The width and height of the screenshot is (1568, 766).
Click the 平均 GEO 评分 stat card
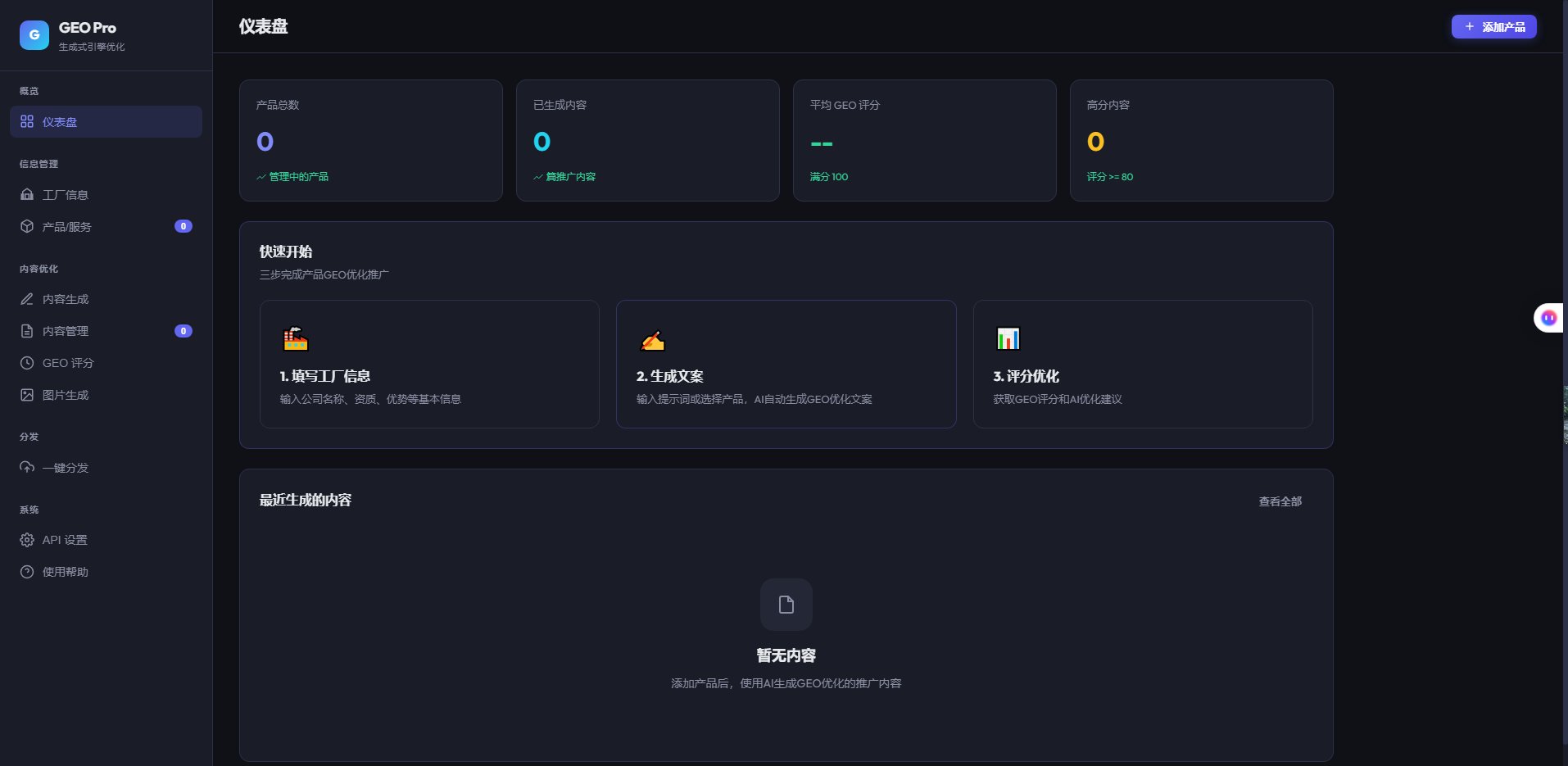coord(925,140)
